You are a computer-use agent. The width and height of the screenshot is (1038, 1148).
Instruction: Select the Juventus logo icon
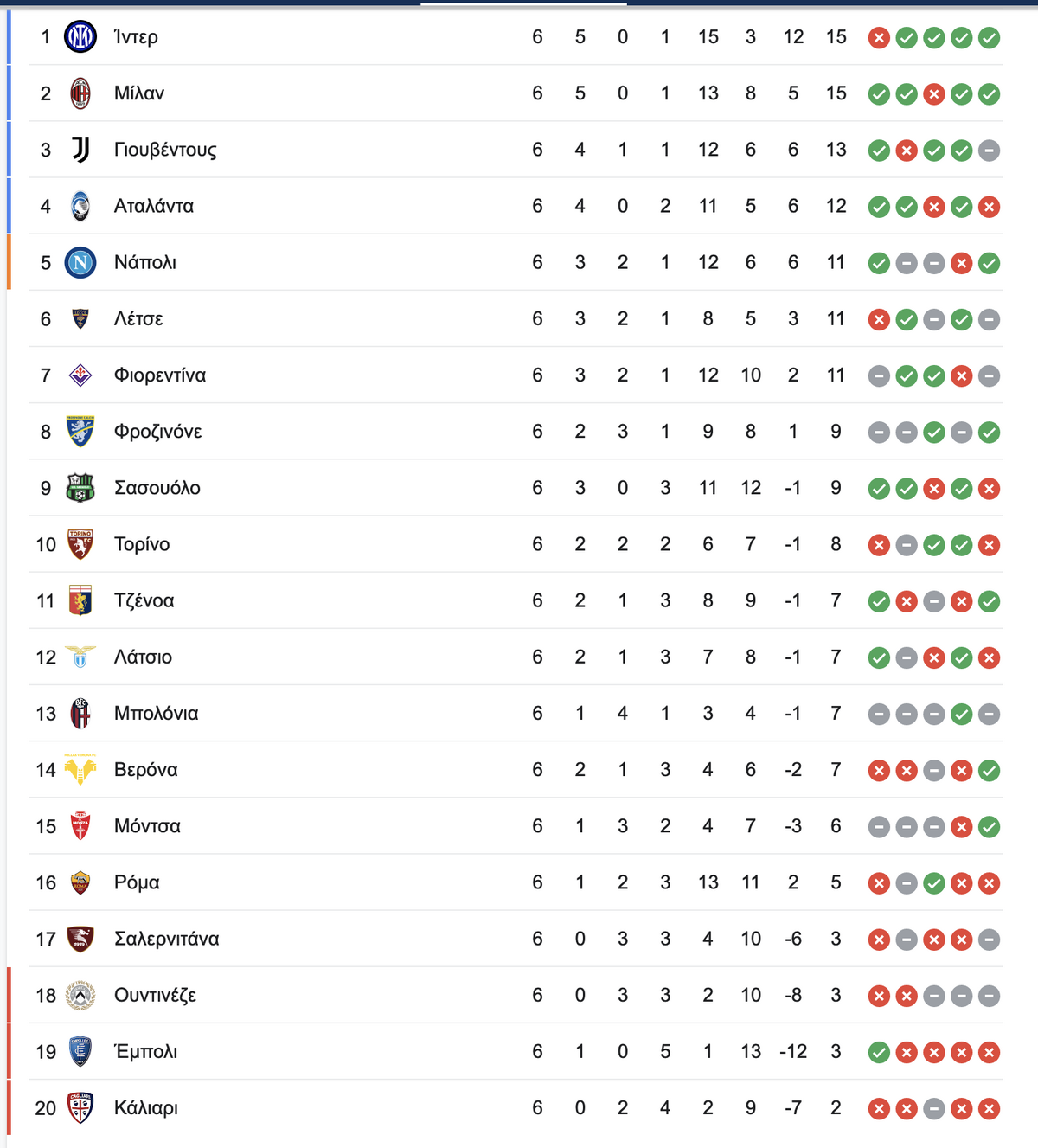point(80,150)
